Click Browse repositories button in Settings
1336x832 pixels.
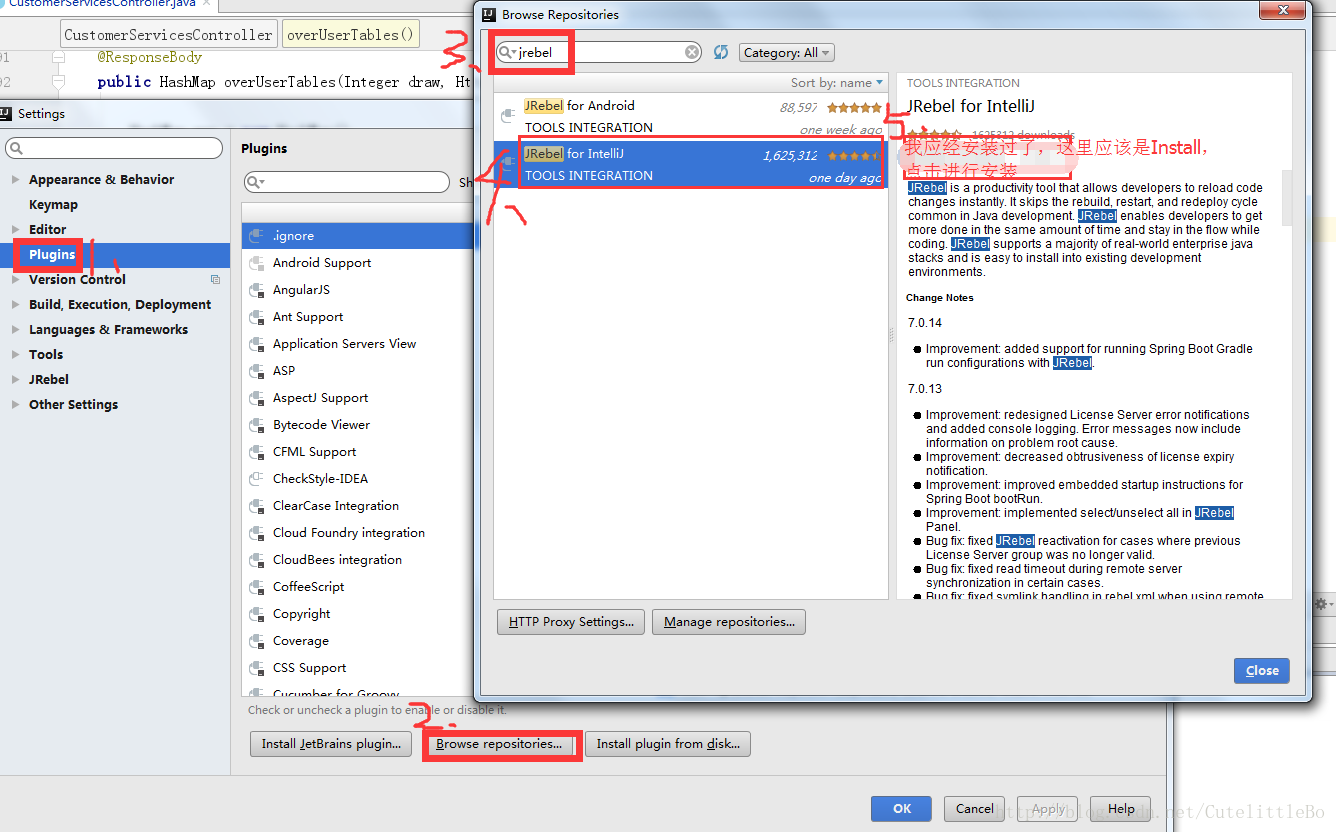(x=499, y=744)
